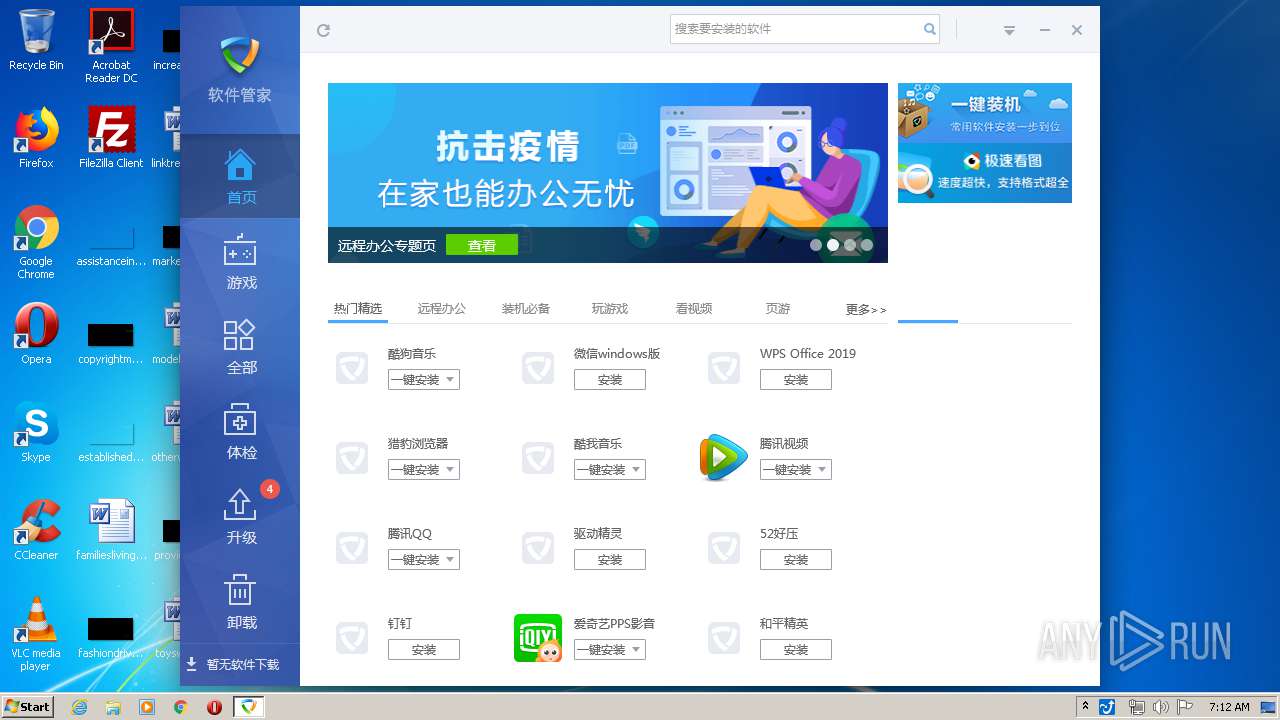The height and width of the screenshot is (720, 1280).
Task: Open Recycle Bin on the desktop
Action: click(36, 41)
